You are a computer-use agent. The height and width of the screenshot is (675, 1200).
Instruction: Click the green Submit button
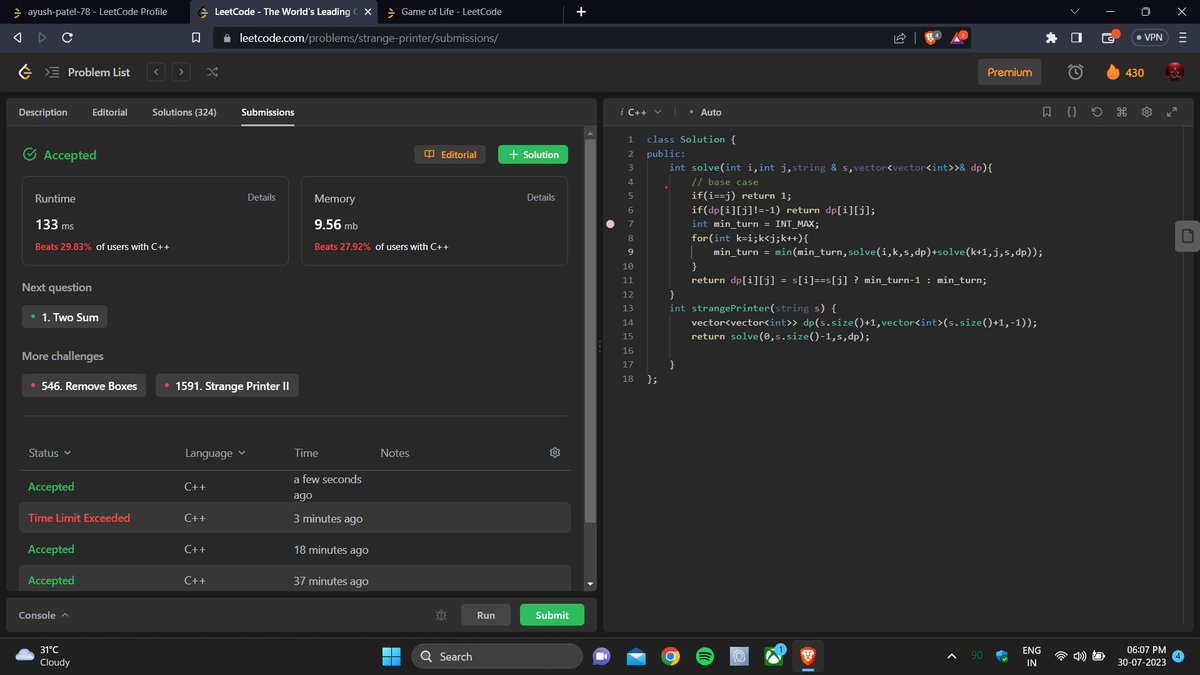point(552,615)
